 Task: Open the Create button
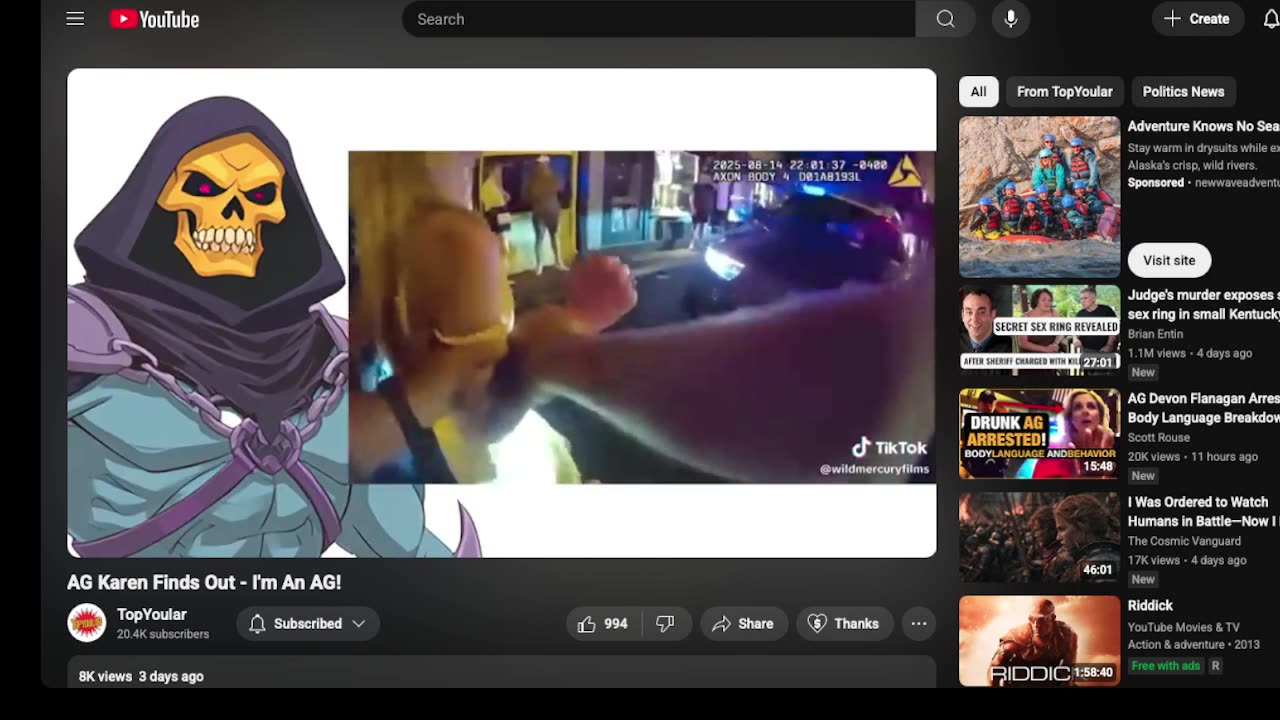click(x=1197, y=19)
